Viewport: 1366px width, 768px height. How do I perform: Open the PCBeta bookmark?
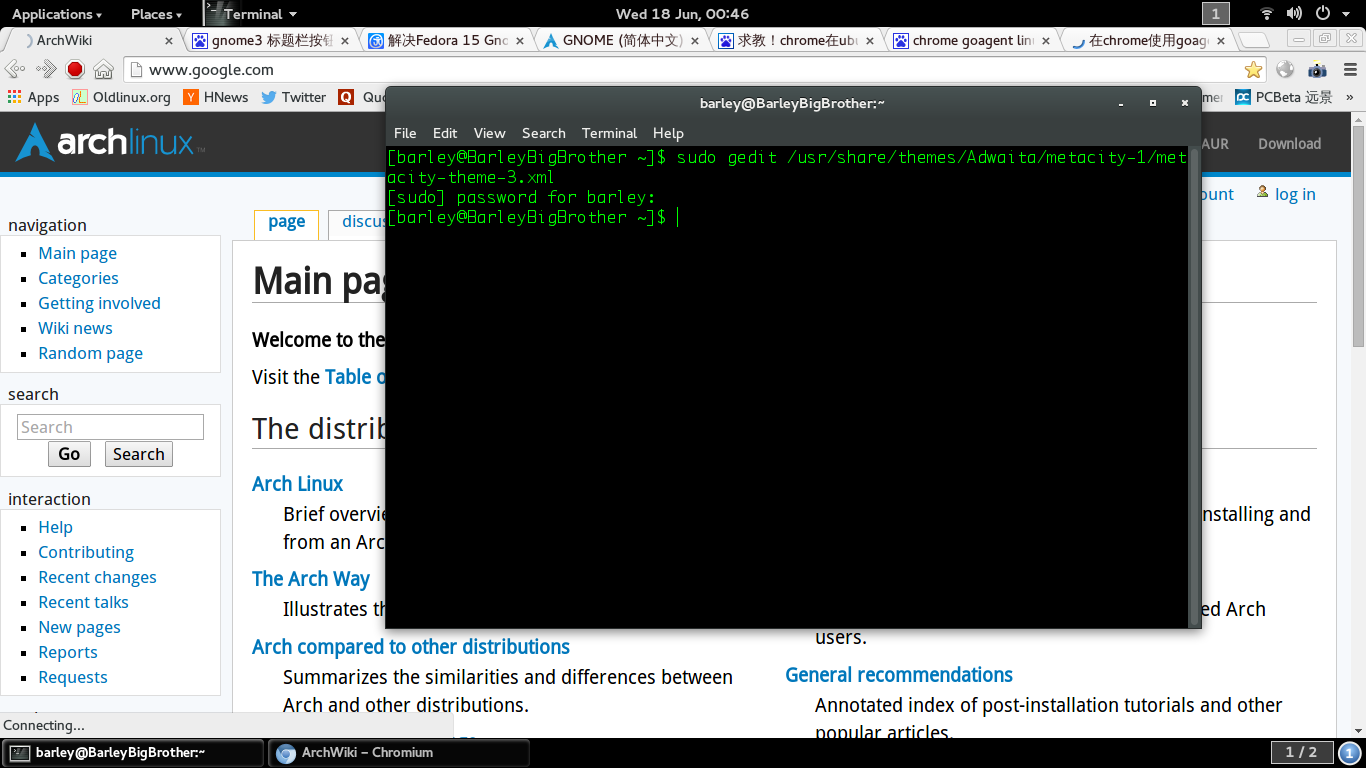pos(1285,97)
